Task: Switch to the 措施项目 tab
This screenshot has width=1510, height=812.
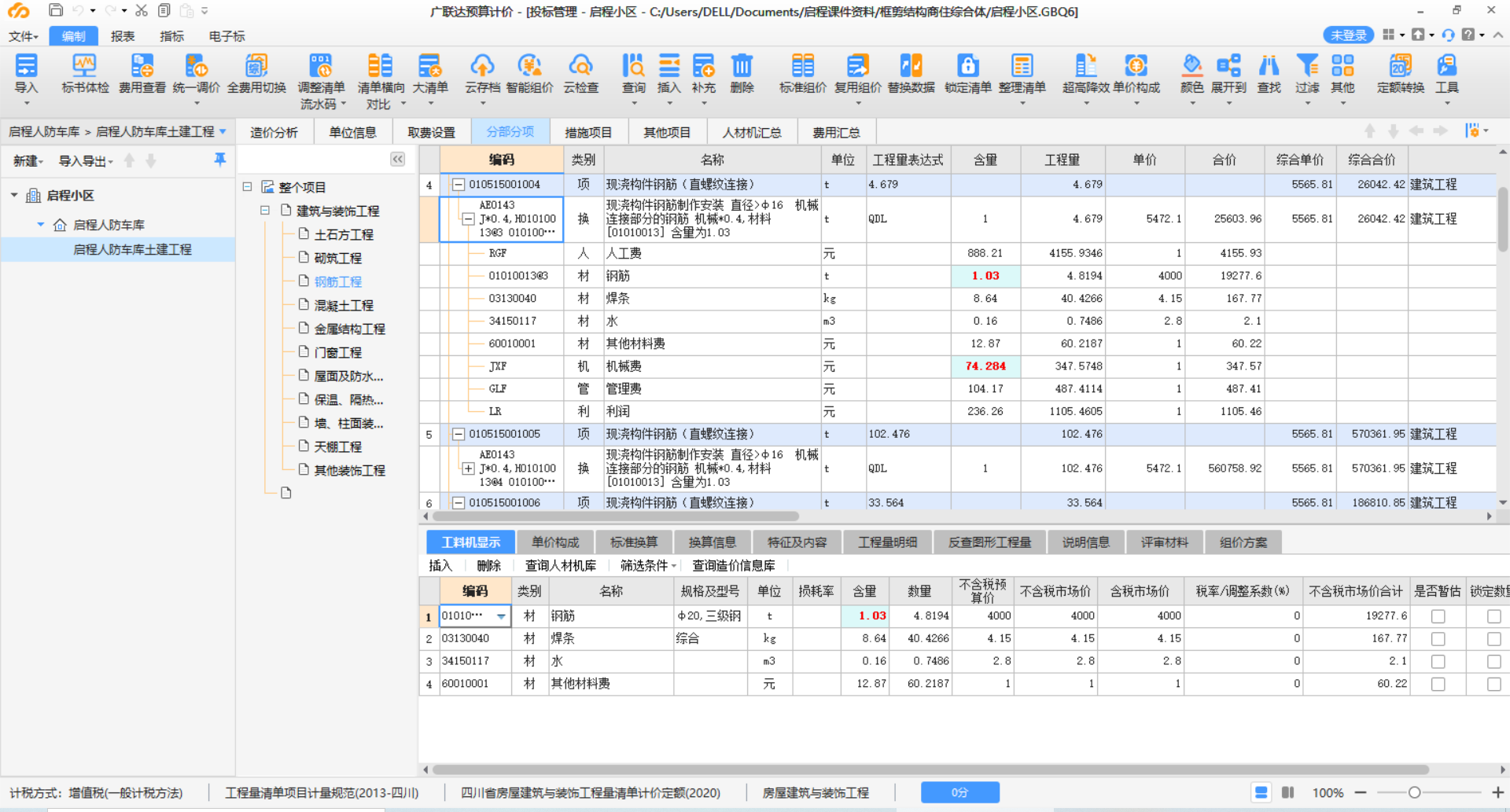Action: (x=588, y=132)
